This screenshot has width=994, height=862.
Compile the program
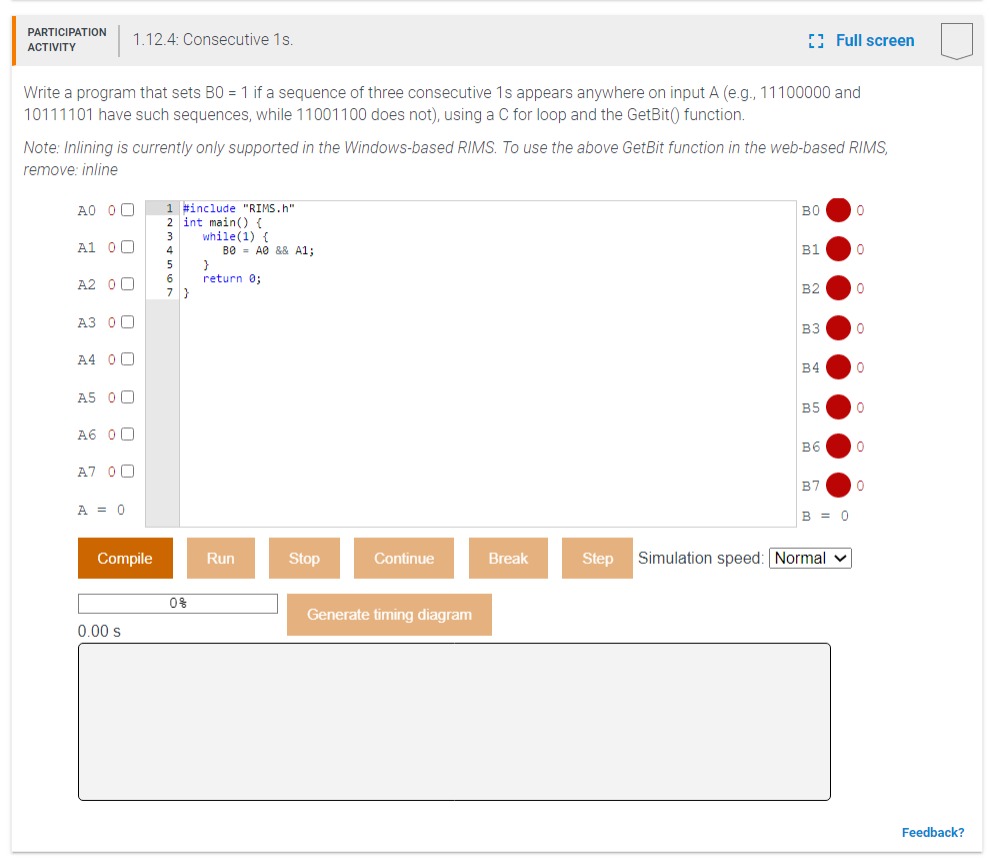point(125,558)
